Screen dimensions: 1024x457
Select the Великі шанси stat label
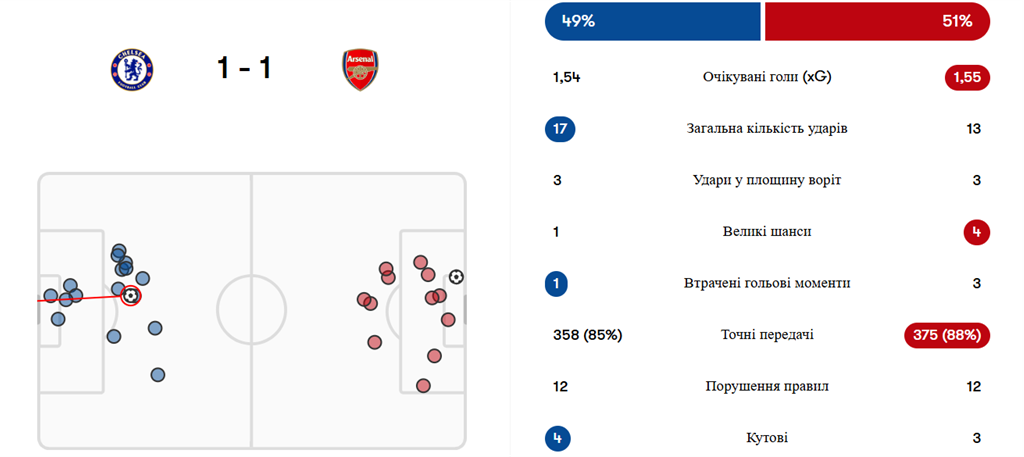[x=767, y=232]
